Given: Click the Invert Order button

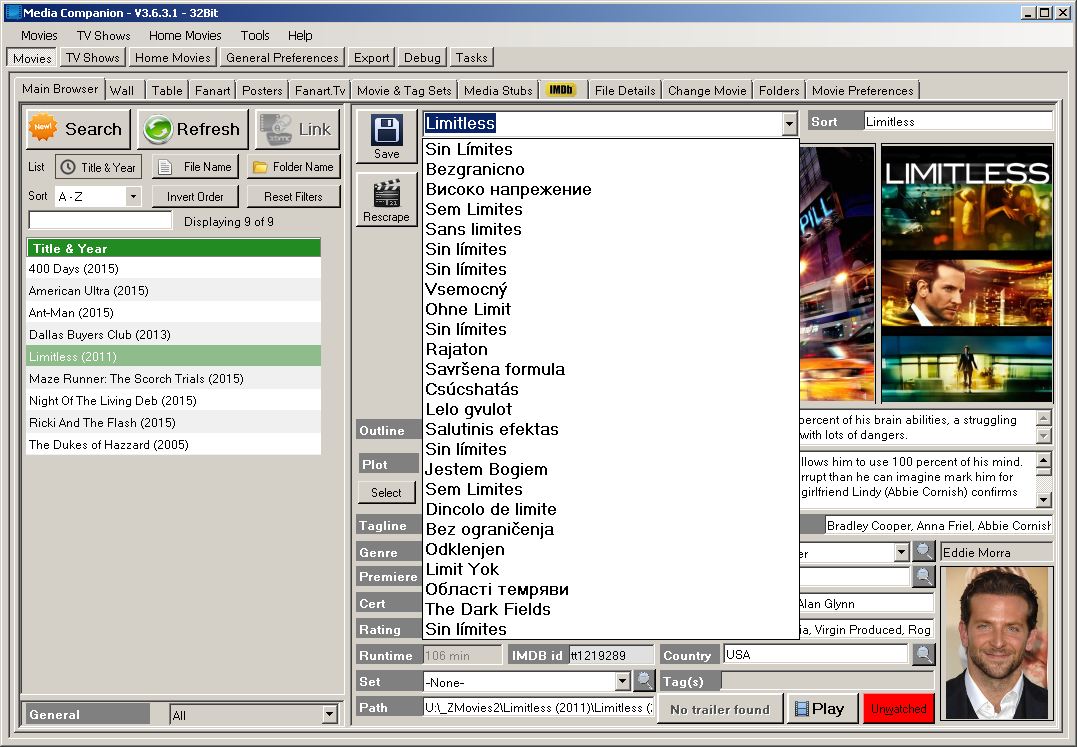Looking at the screenshot, I should pyautogui.click(x=195, y=197).
